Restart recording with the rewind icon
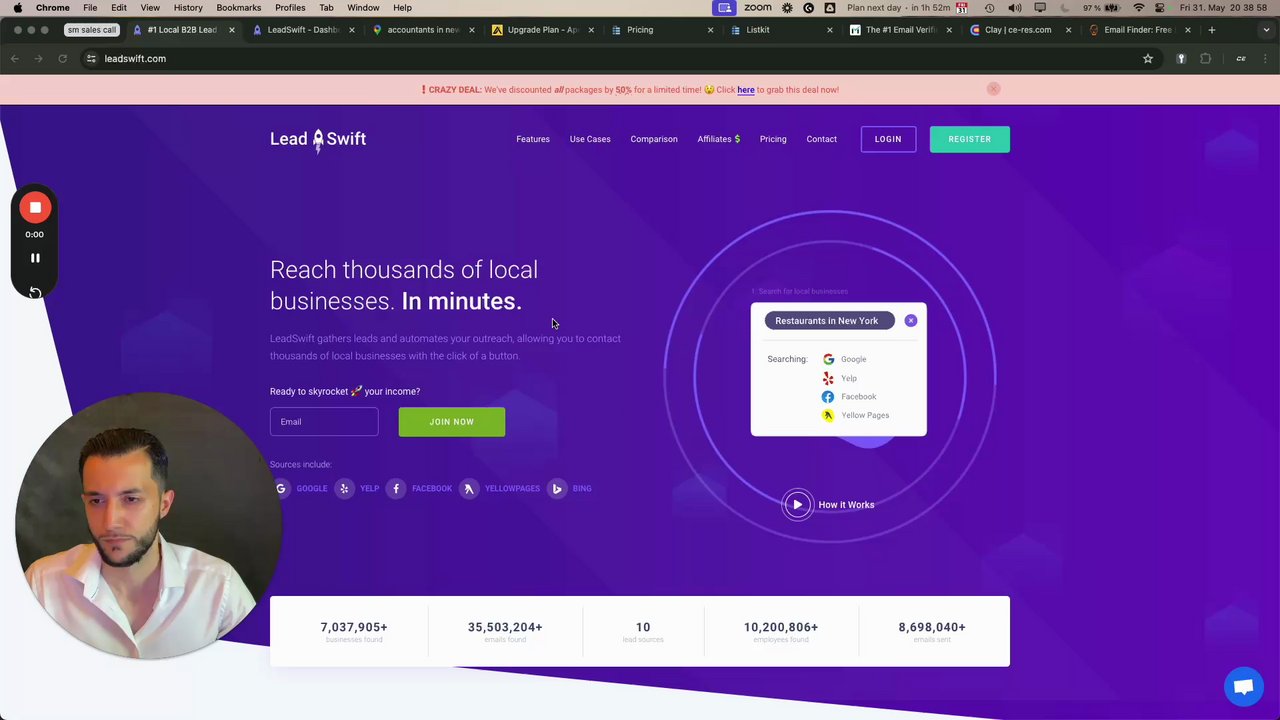This screenshot has width=1280, height=720. coord(35,292)
